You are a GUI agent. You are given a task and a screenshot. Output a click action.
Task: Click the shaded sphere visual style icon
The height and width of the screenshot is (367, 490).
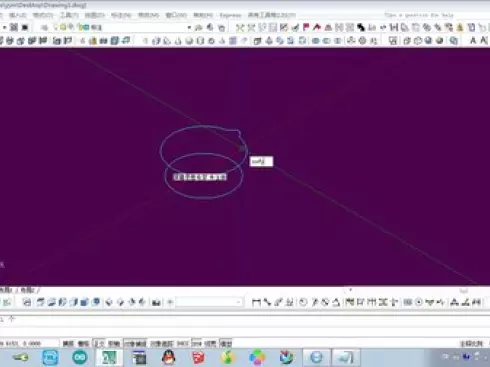pyautogui.click(x=439, y=40)
